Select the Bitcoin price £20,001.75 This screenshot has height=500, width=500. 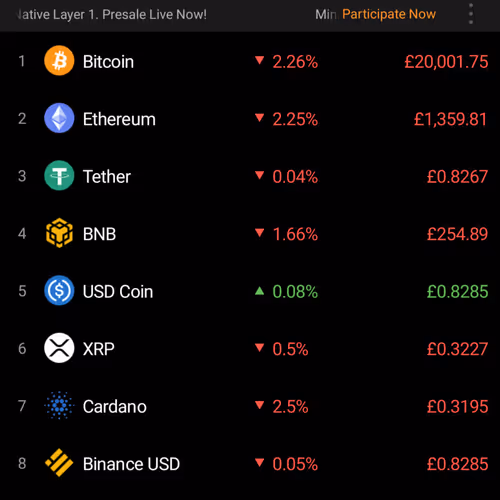[x=446, y=62]
